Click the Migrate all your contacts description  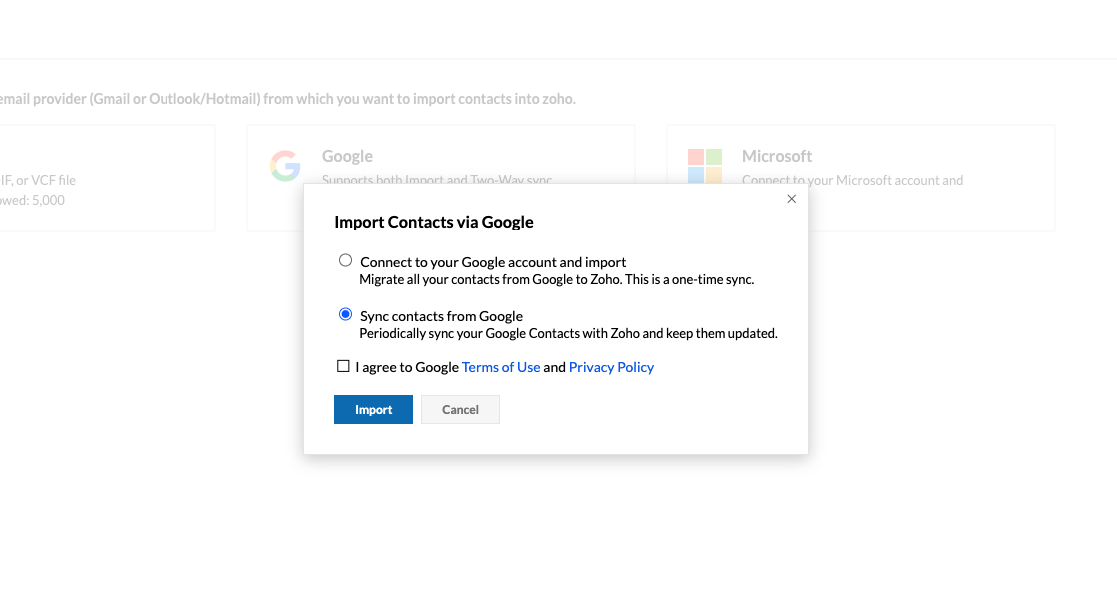pos(556,279)
